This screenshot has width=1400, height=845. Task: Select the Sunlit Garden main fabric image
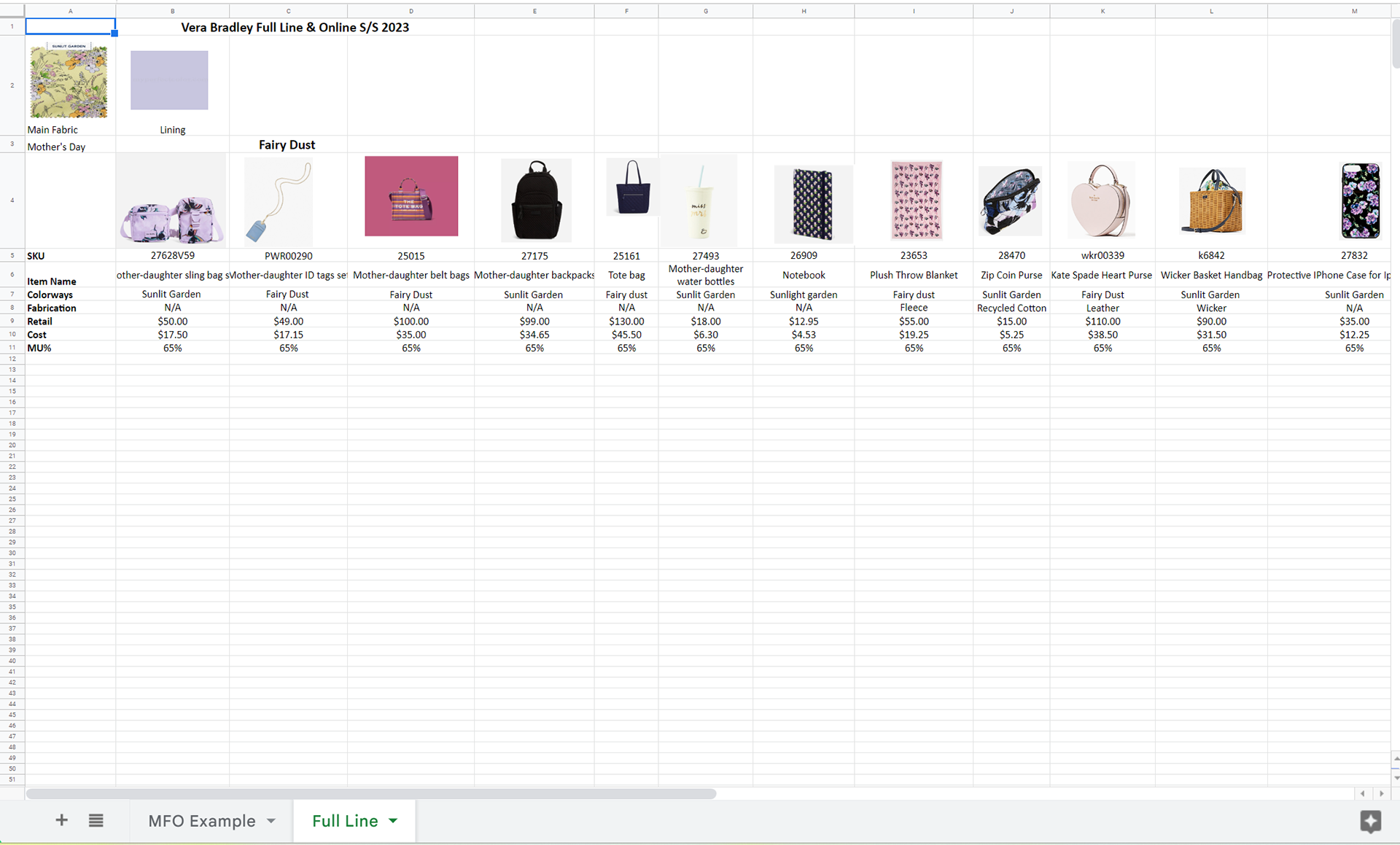point(69,80)
